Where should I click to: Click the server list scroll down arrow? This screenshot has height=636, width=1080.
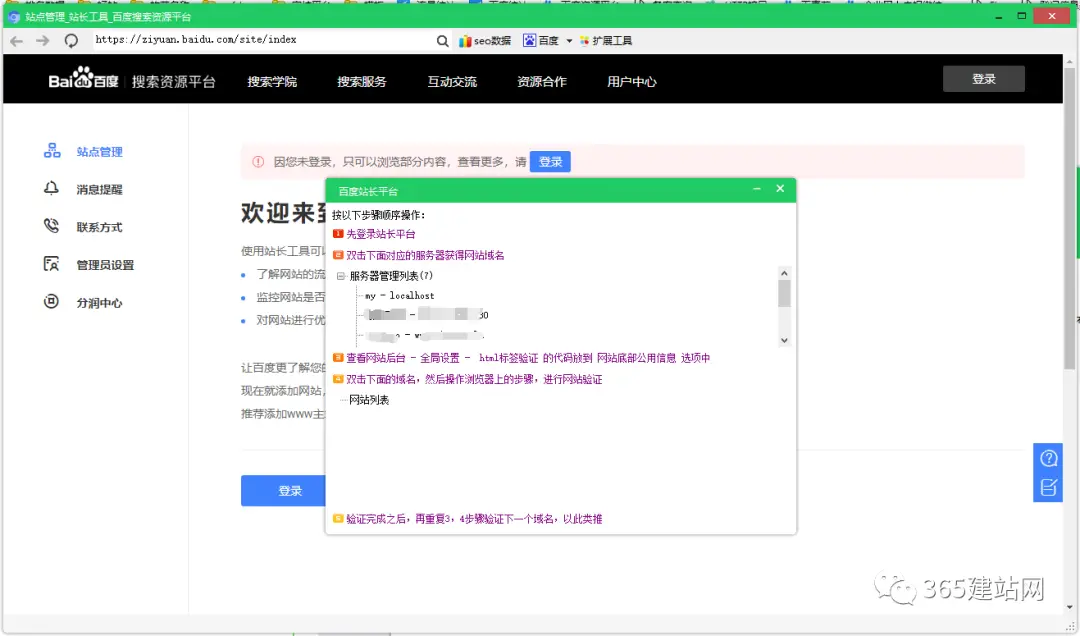point(784,340)
